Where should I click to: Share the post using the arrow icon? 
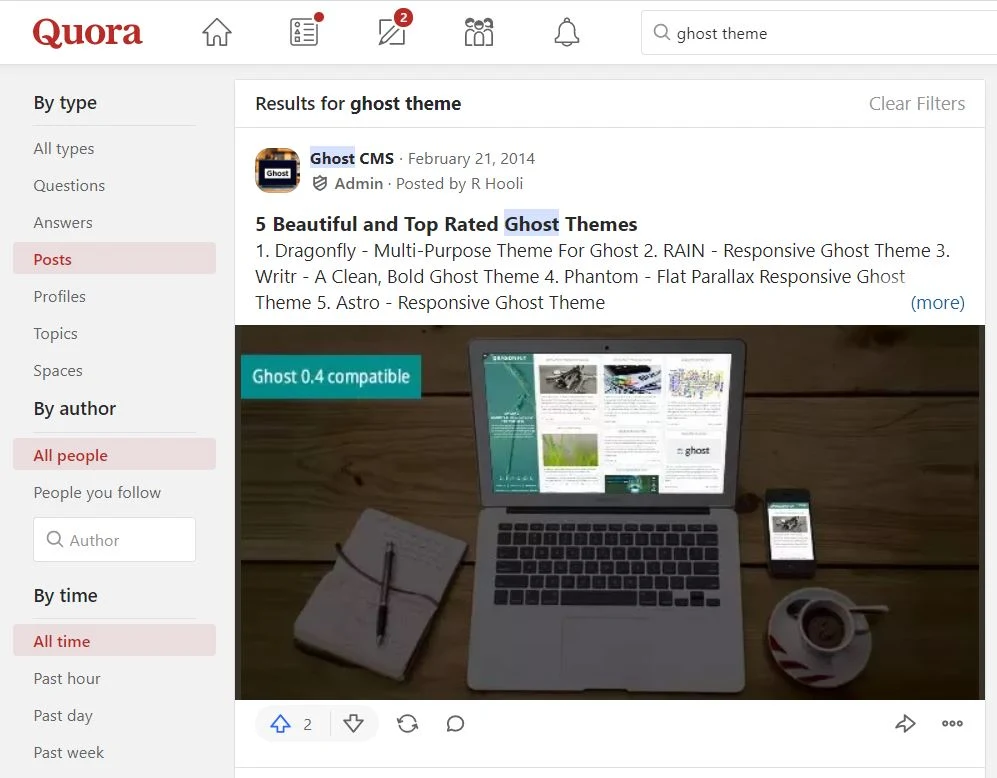pyautogui.click(x=905, y=723)
